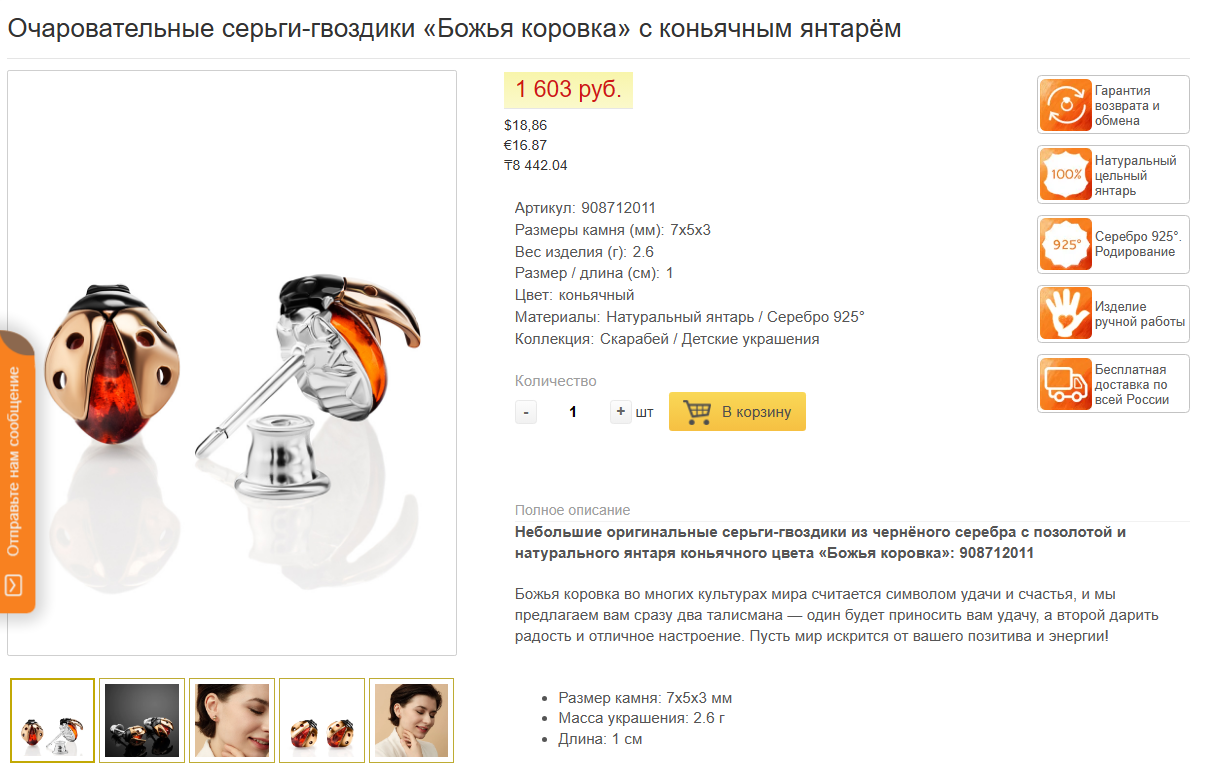The width and height of the screenshot is (1205, 772).
Task: Open the arrow icon on the orange feedback tab
Action: click(13, 585)
